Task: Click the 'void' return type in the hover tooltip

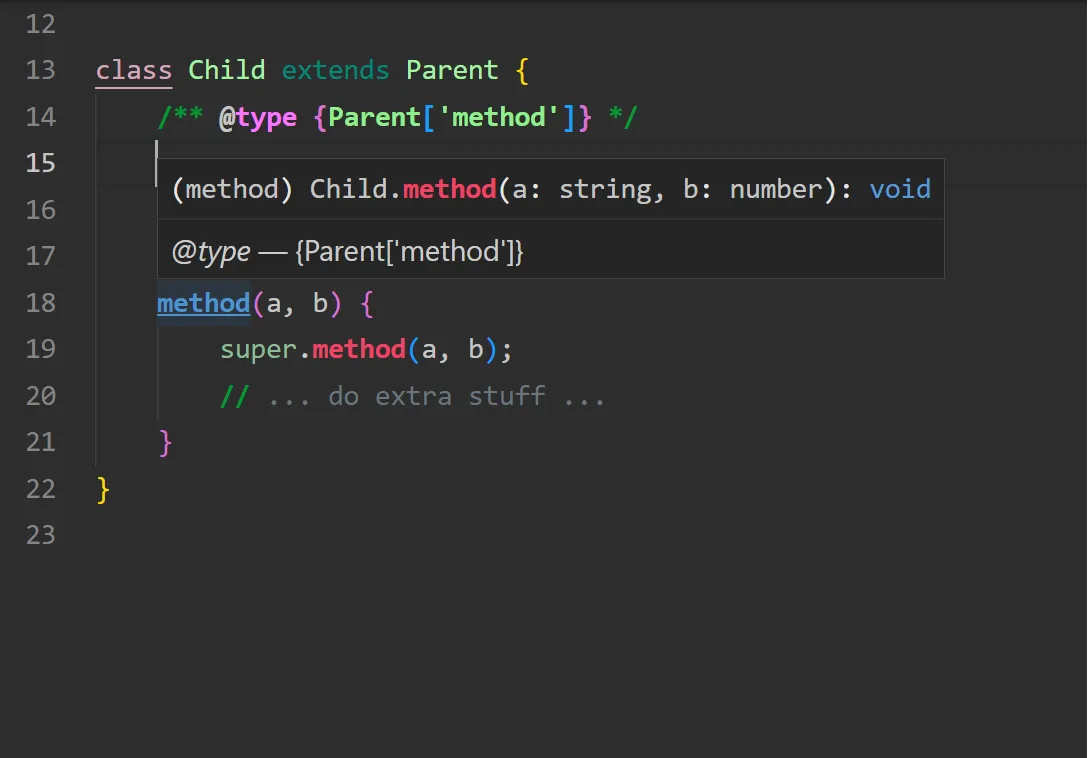Action: pyautogui.click(x=900, y=189)
